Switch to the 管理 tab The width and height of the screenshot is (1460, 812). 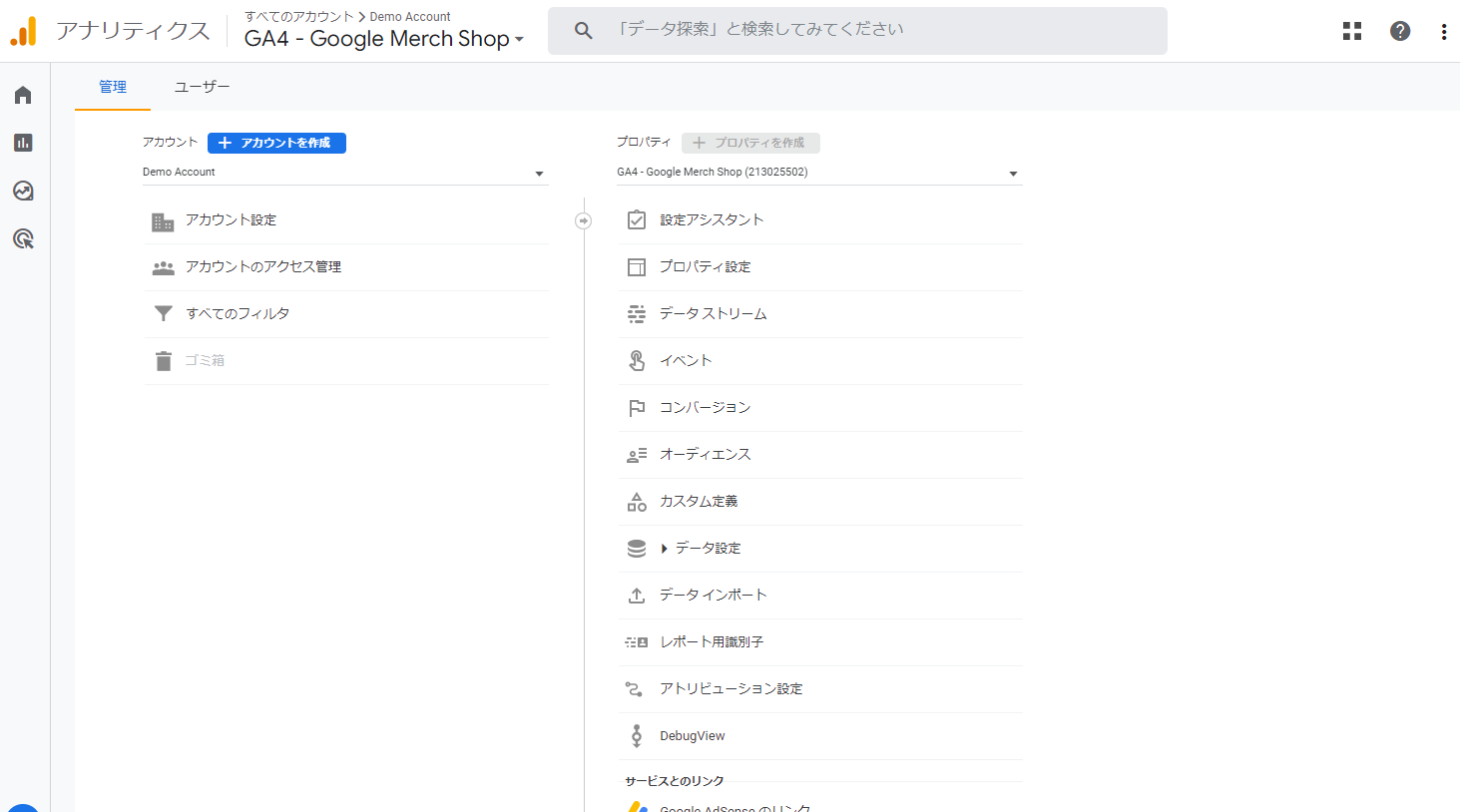pyautogui.click(x=113, y=87)
